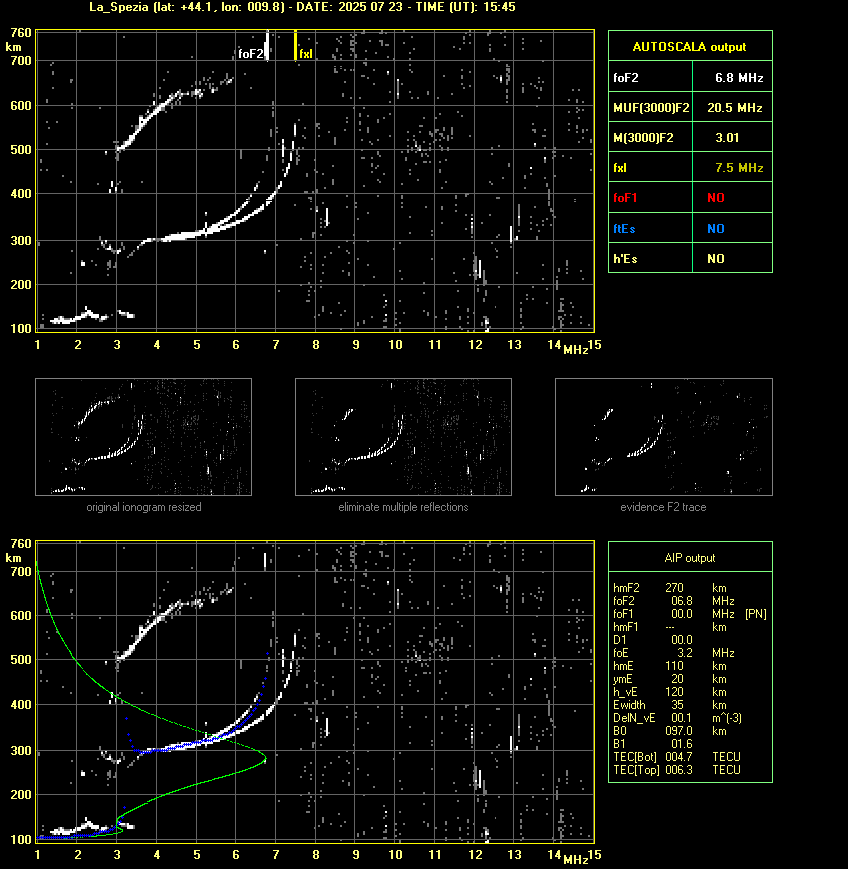Click the 'original ionogram resized' caption
The width and height of the screenshot is (848, 869).
(144, 507)
